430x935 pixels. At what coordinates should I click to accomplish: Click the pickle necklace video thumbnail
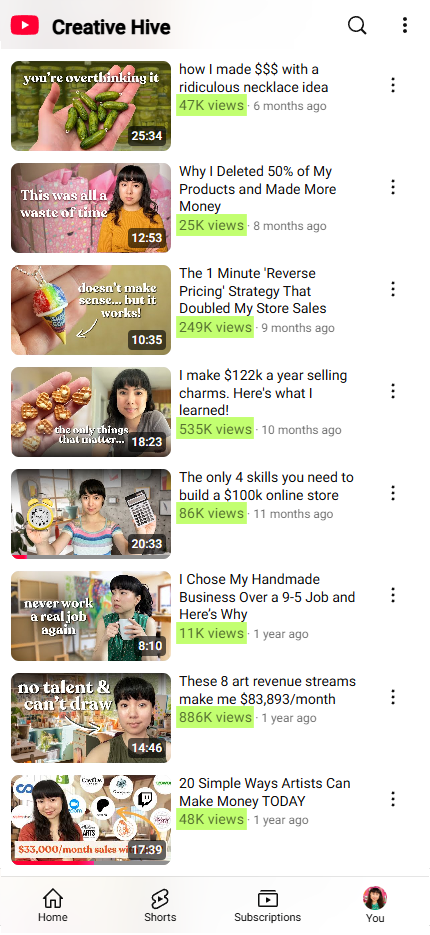pyautogui.click(x=91, y=106)
